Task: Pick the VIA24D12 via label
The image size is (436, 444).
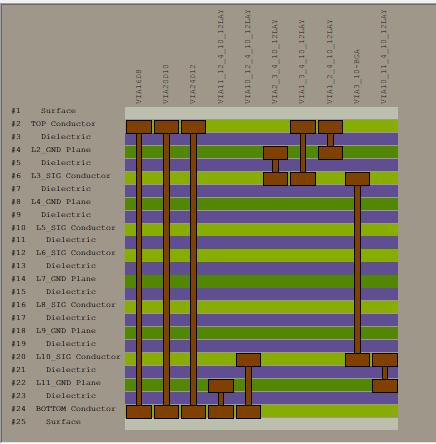Action: (x=193, y=84)
